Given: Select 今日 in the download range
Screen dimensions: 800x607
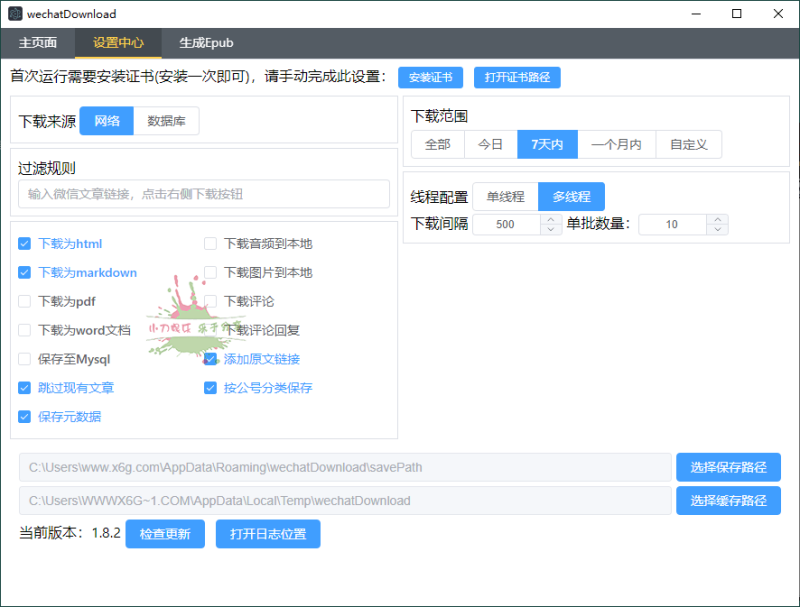Looking at the screenshot, I should pos(489,144).
